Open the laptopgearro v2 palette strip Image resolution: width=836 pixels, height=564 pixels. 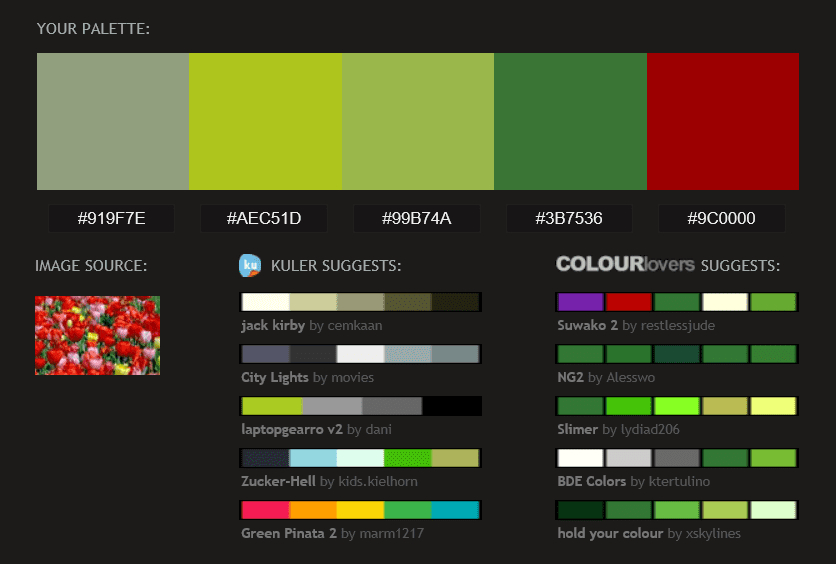(x=360, y=406)
